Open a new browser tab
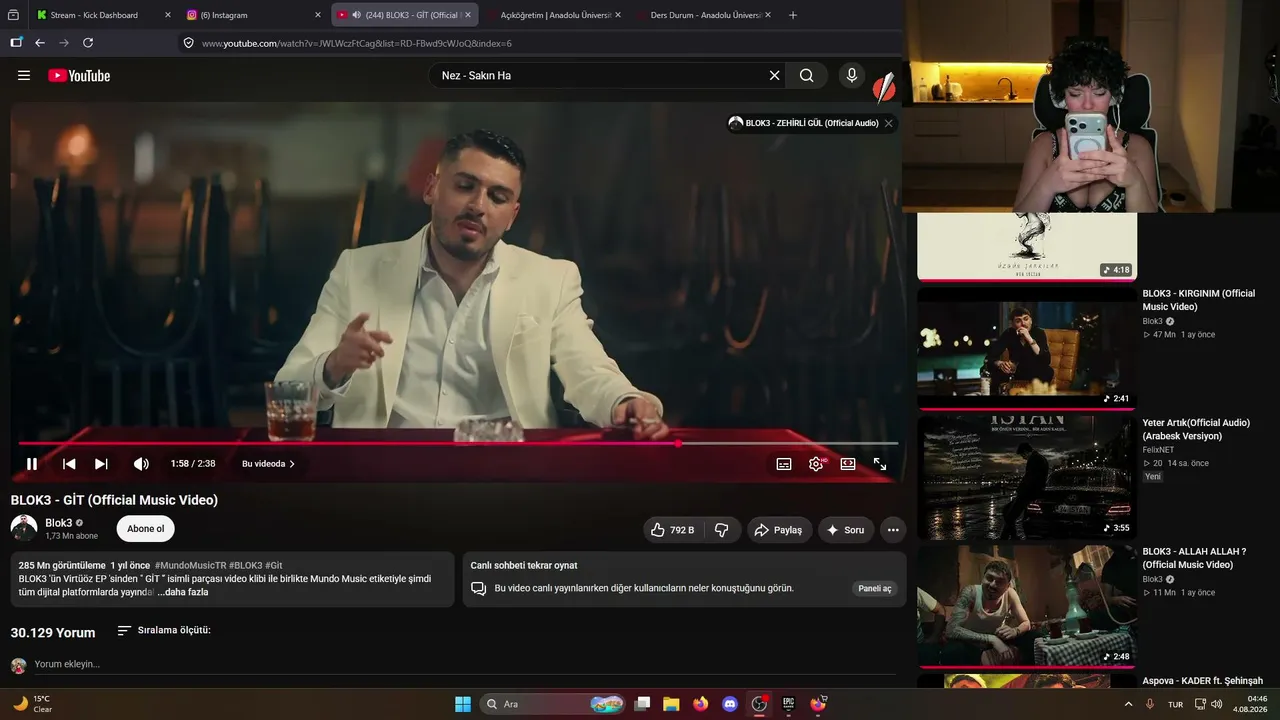1280x720 pixels. click(793, 15)
